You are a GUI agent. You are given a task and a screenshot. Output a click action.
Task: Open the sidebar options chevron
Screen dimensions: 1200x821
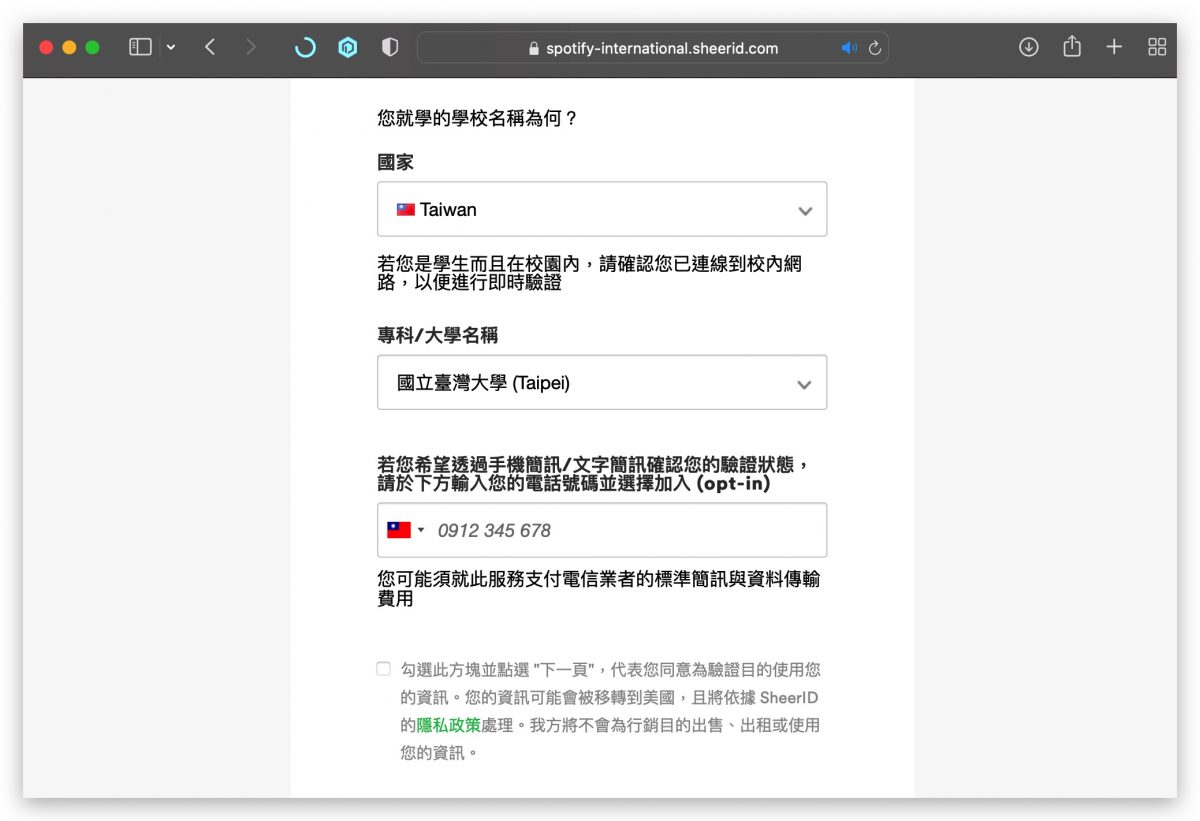click(171, 47)
